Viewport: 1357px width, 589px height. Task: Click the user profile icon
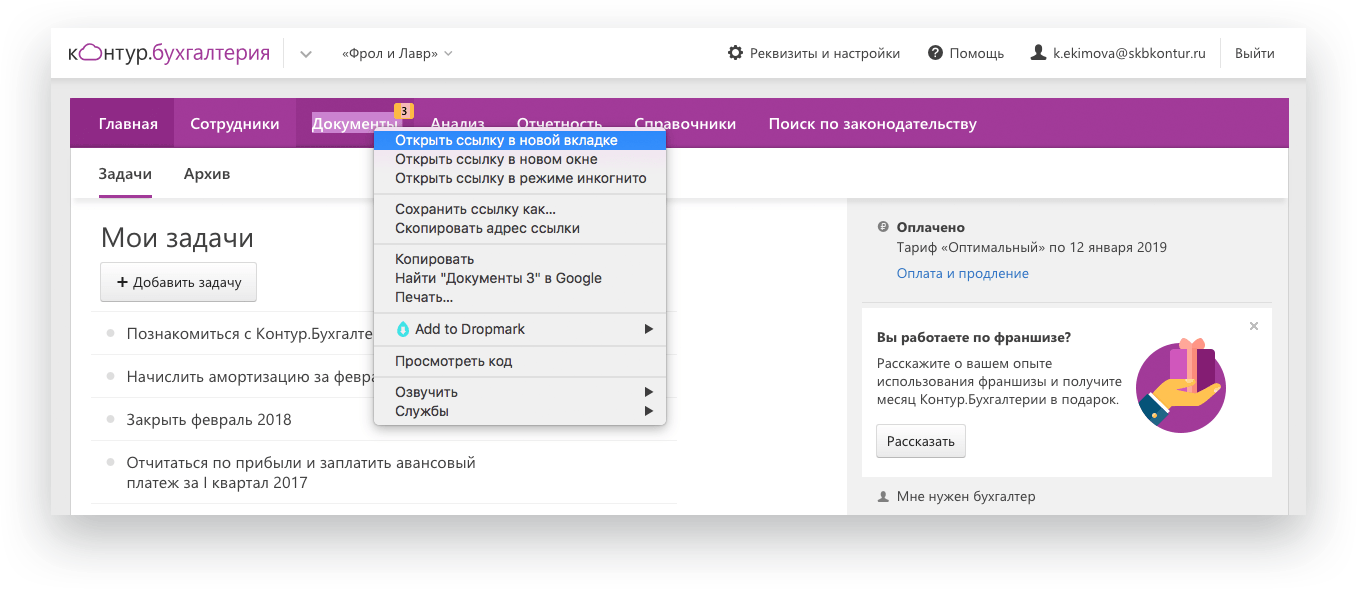point(1038,53)
